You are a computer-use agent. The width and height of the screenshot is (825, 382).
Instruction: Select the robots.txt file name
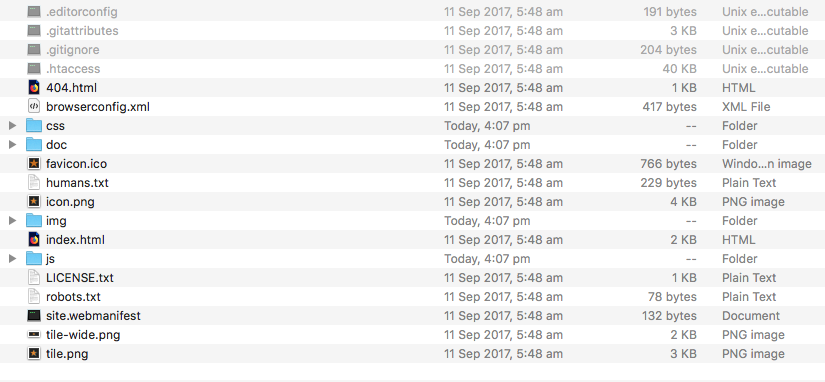pos(73,297)
